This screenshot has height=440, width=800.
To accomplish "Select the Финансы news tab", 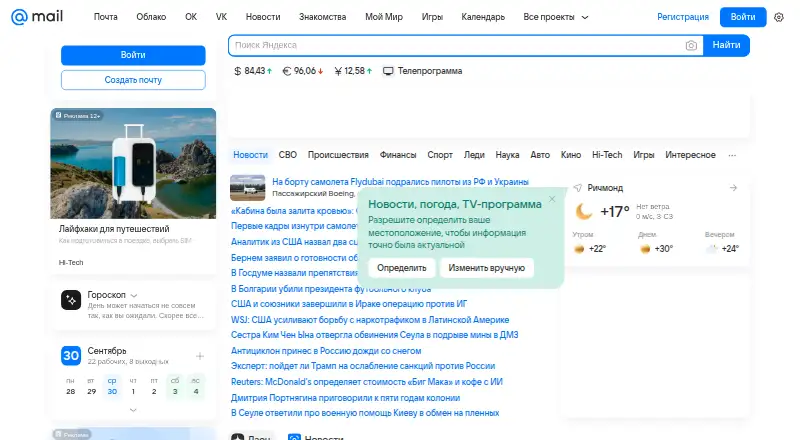I will click(398, 155).
